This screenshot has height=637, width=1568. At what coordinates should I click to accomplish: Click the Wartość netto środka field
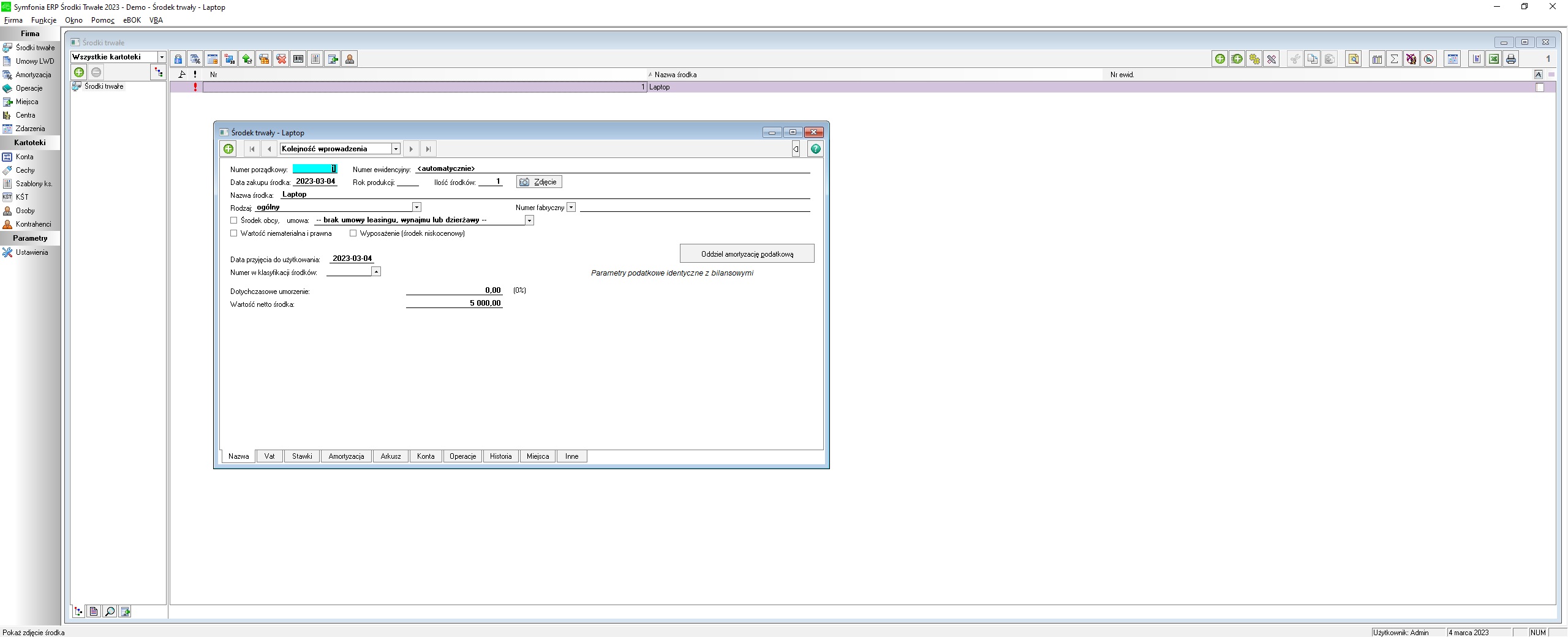pos(454,303)
